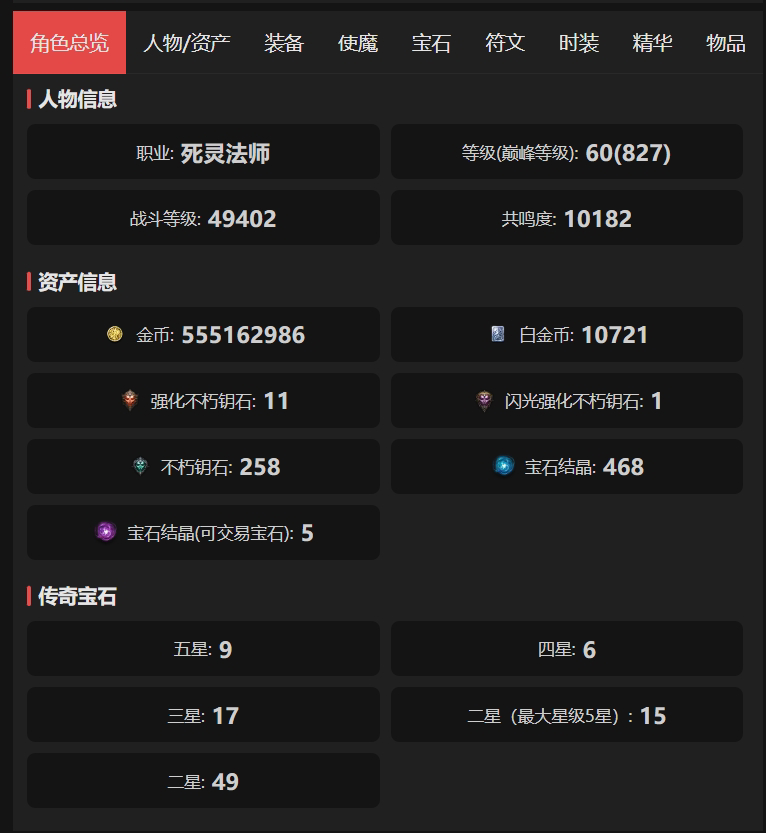This screenshot has width=766, height=833.
Task: Click the 共鸣度 label
Action: click(x=527, y=219)
